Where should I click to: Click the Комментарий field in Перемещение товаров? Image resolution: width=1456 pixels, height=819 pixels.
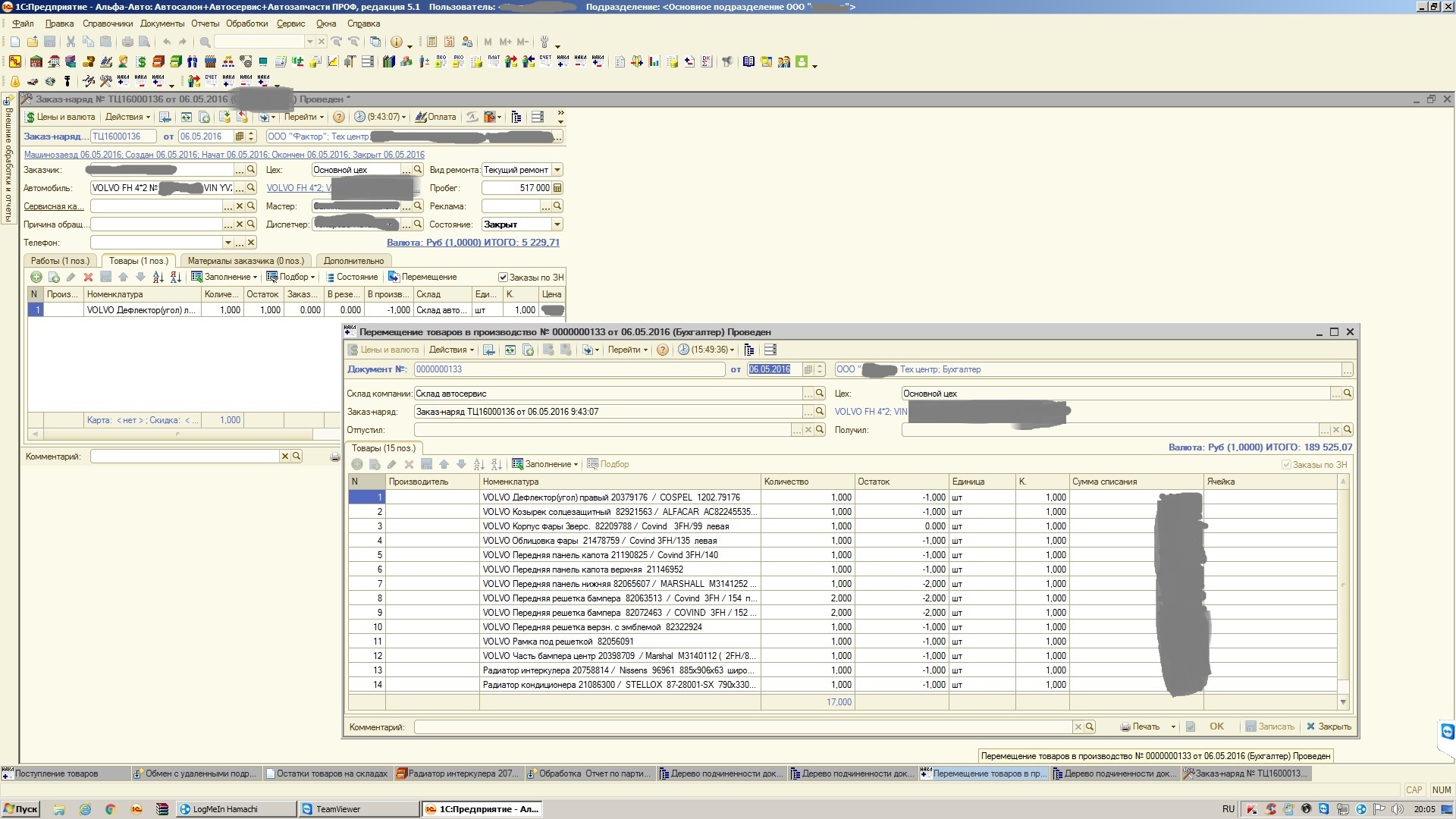tap(743, 726)
